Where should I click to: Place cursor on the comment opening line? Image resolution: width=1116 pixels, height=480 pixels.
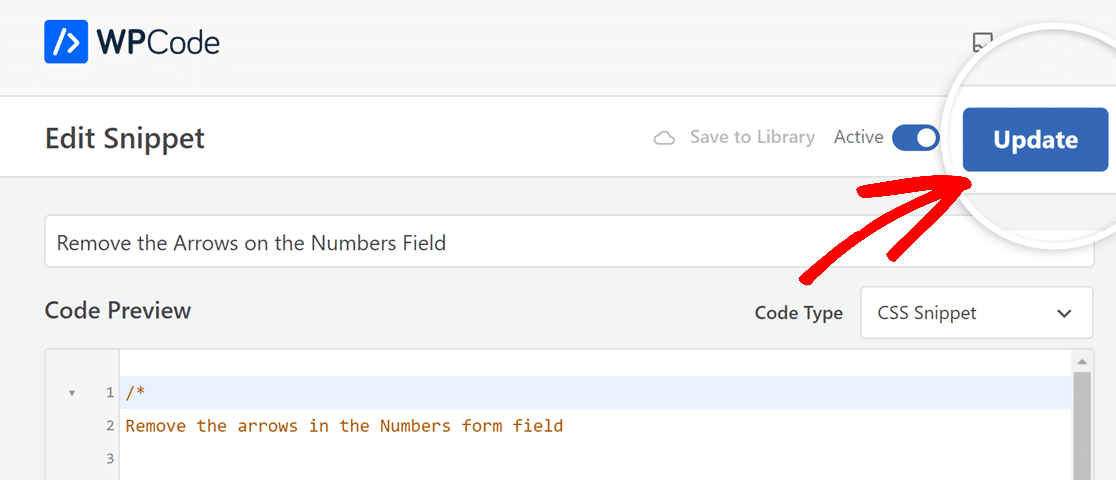(x=595, y=392)
